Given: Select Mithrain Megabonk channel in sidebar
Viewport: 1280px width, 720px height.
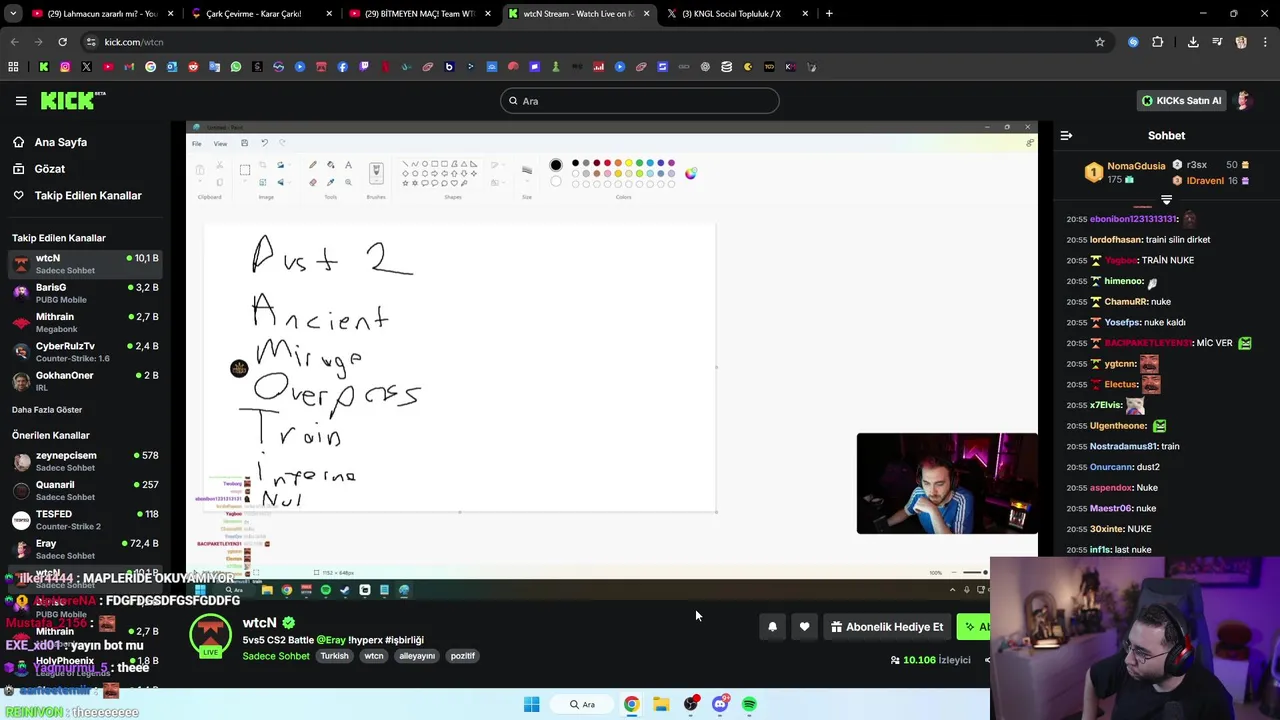Looking at the screenshot, I should [x=85, y=322].
